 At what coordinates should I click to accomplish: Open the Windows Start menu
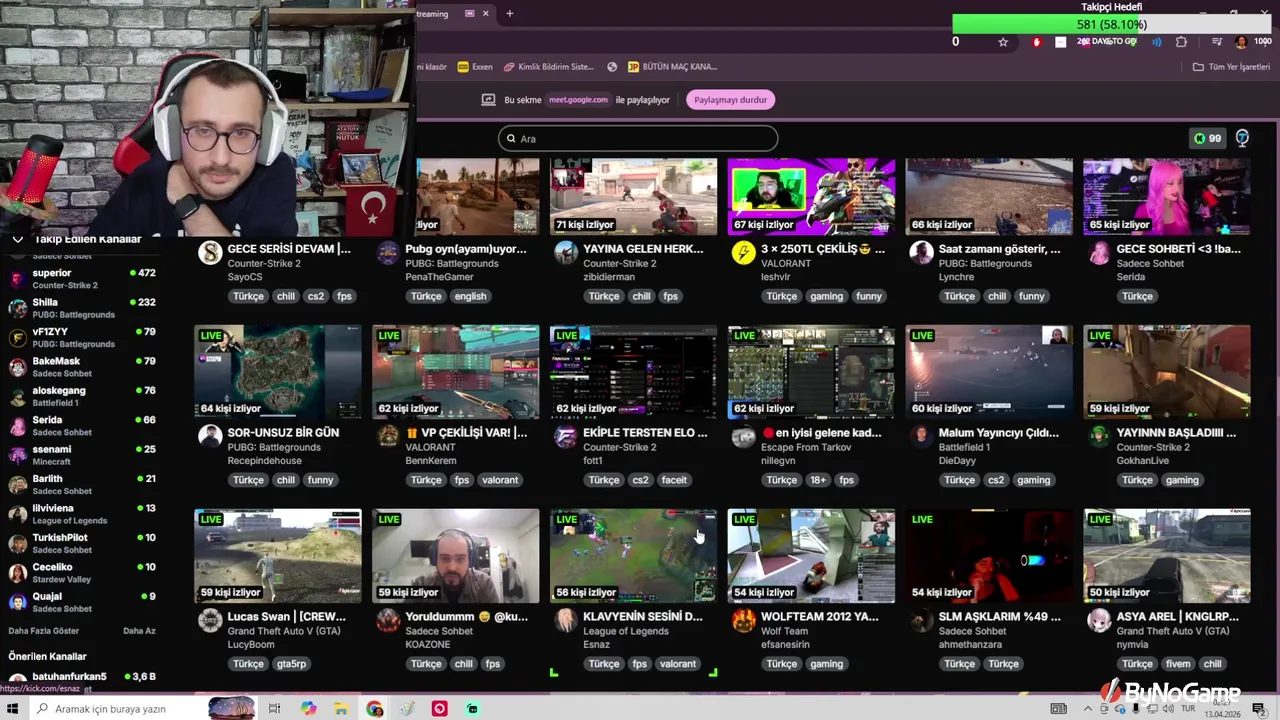[15, 709]
